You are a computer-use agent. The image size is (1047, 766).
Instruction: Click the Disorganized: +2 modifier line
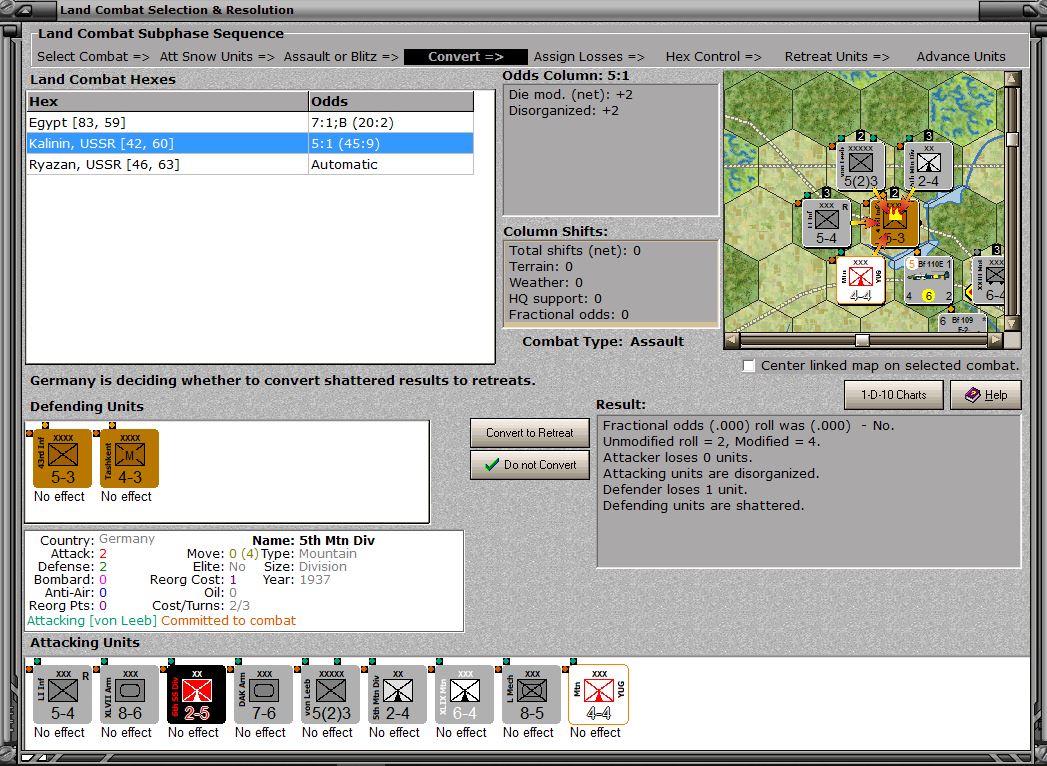[x=564, y=111]
